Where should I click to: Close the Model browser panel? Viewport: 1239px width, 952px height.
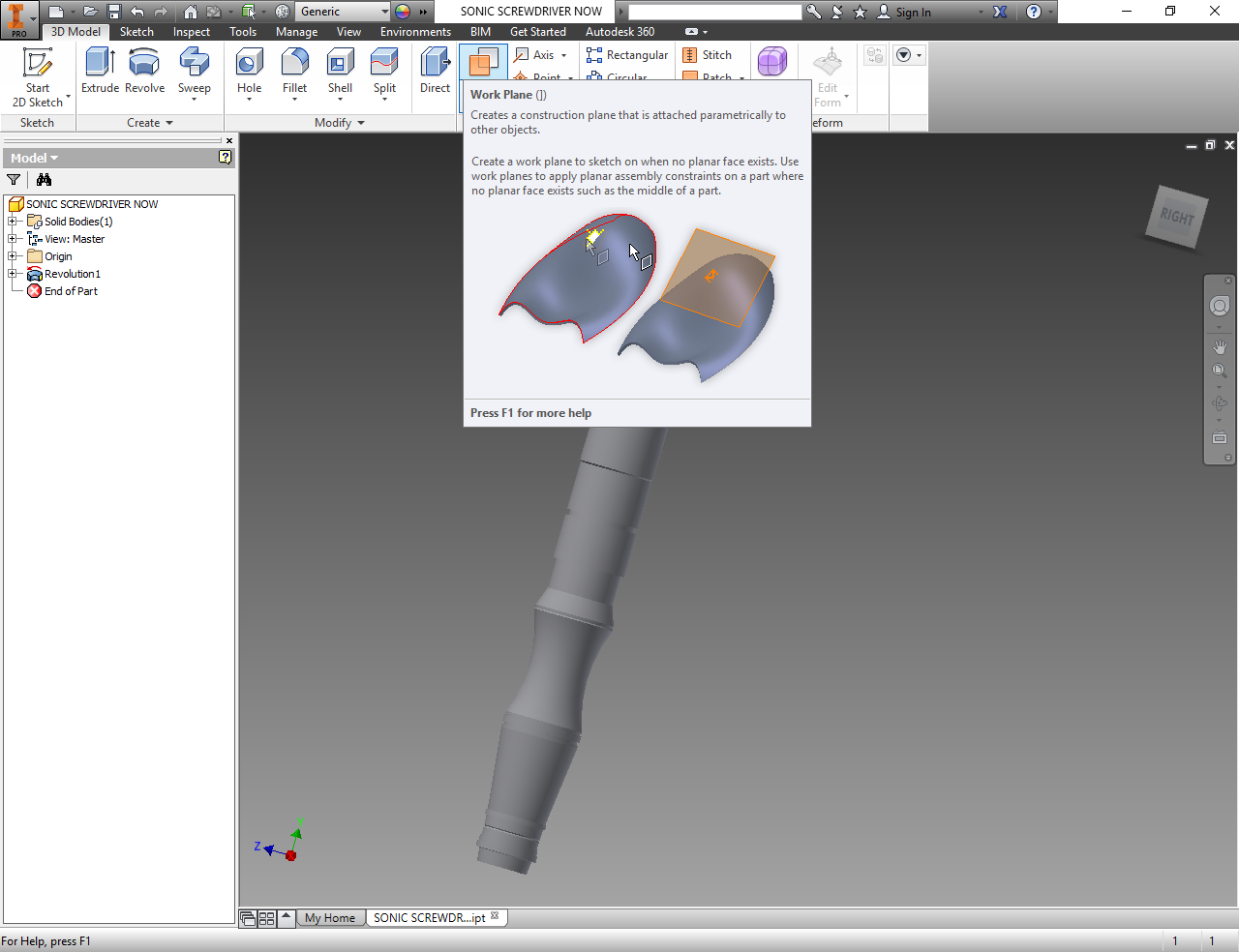click(229, 141)
